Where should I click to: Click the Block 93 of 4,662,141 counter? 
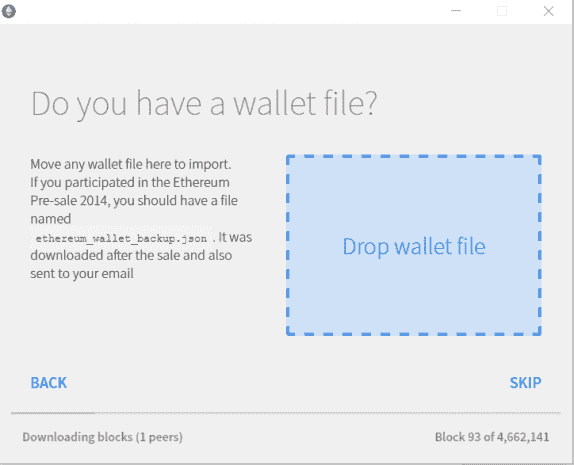tap(492, 437)
